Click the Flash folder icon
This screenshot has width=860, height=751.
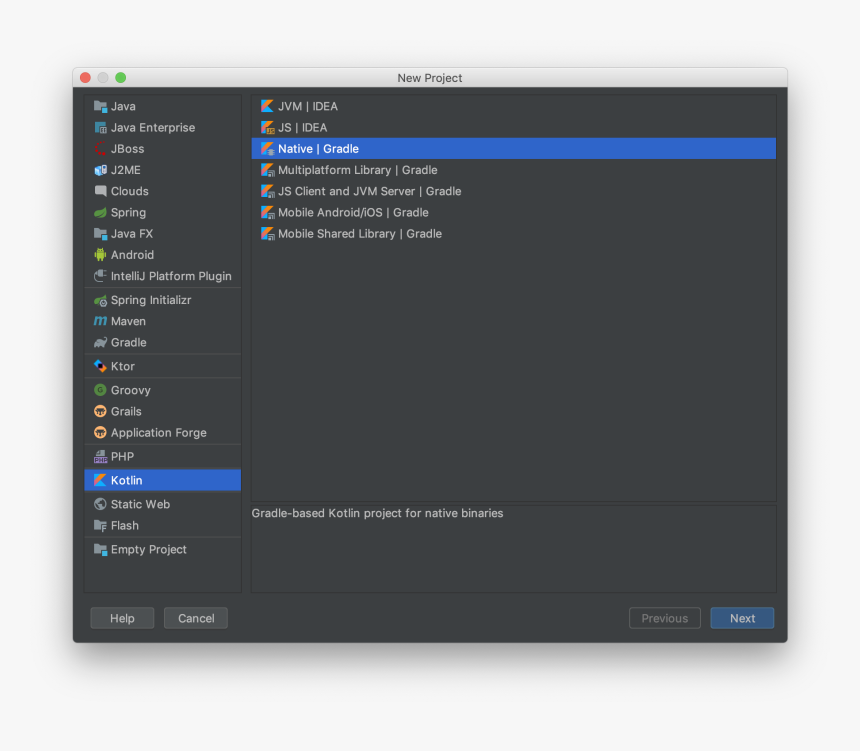click(x=100, y=526)
